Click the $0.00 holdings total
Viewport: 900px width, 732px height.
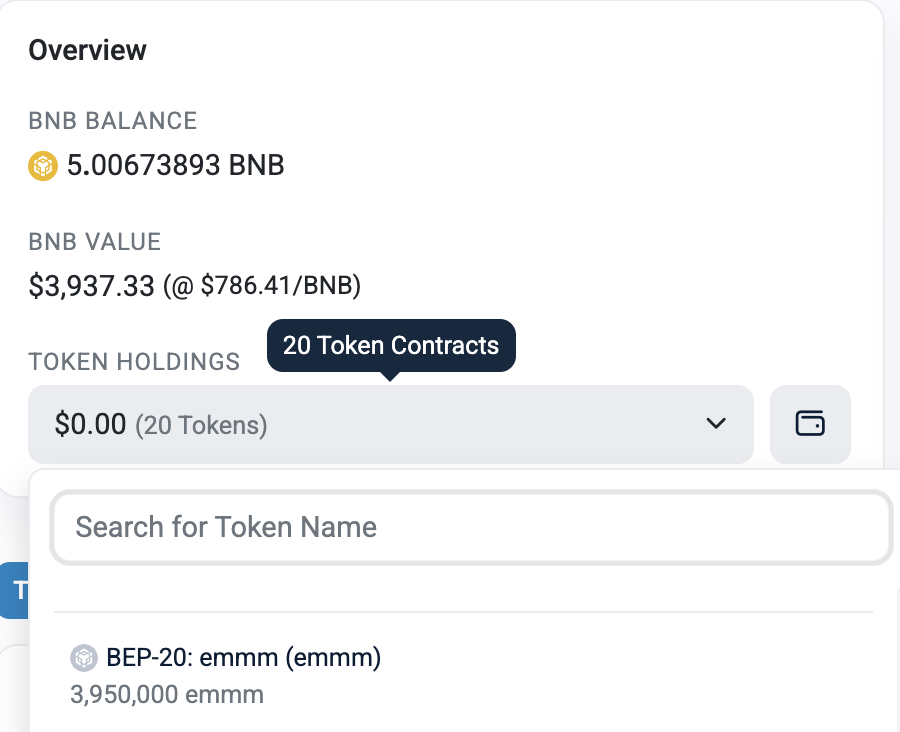click(90, 424)
